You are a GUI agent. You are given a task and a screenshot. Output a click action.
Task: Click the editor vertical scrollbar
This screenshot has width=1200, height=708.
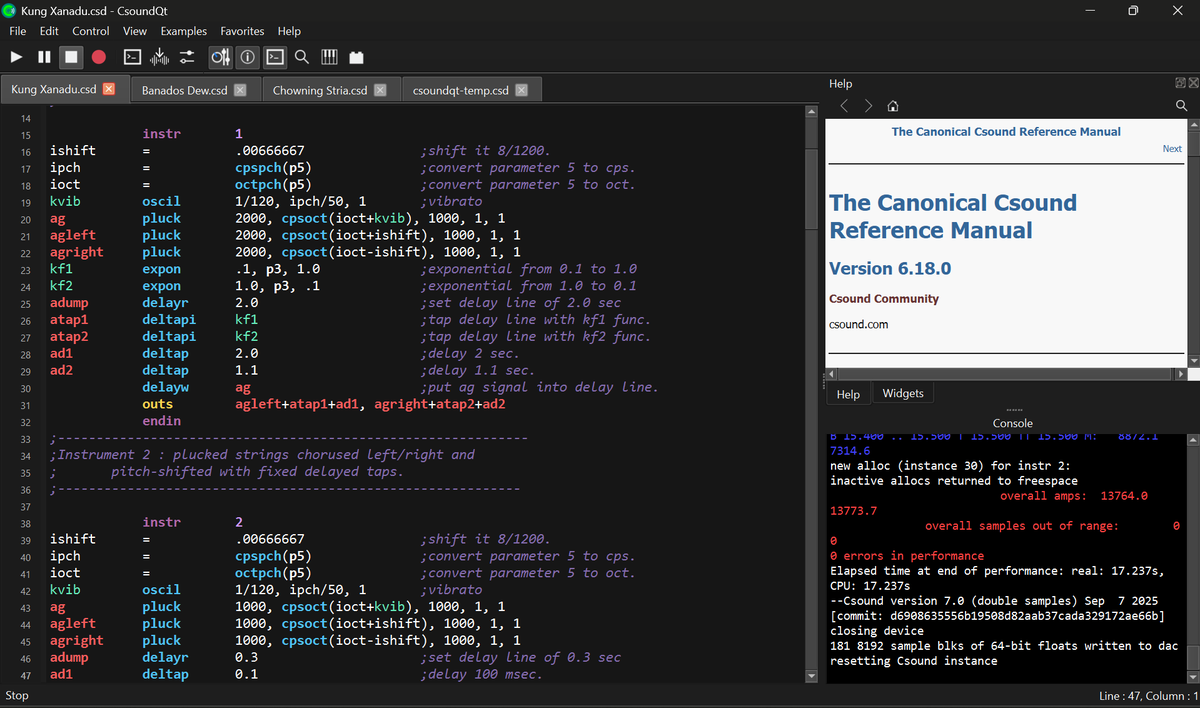812,394
